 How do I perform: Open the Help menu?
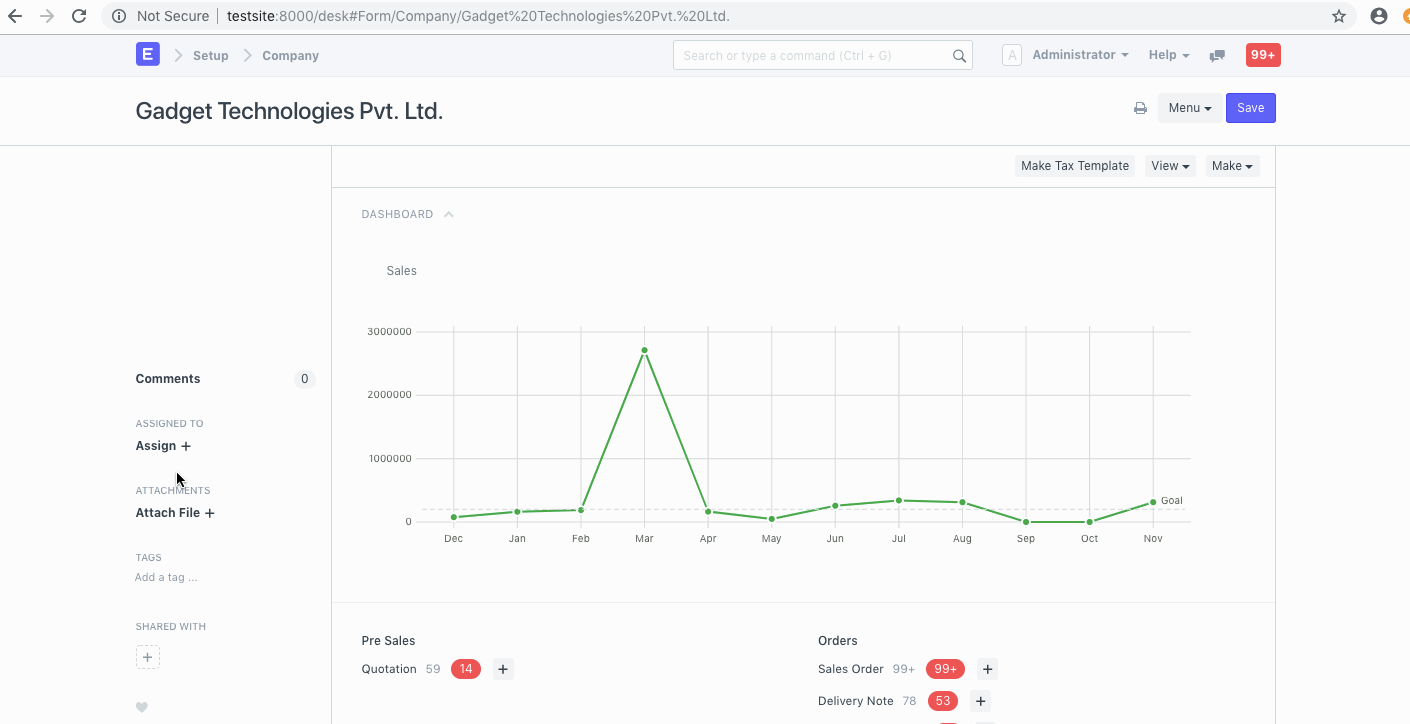pos(1169,55)
